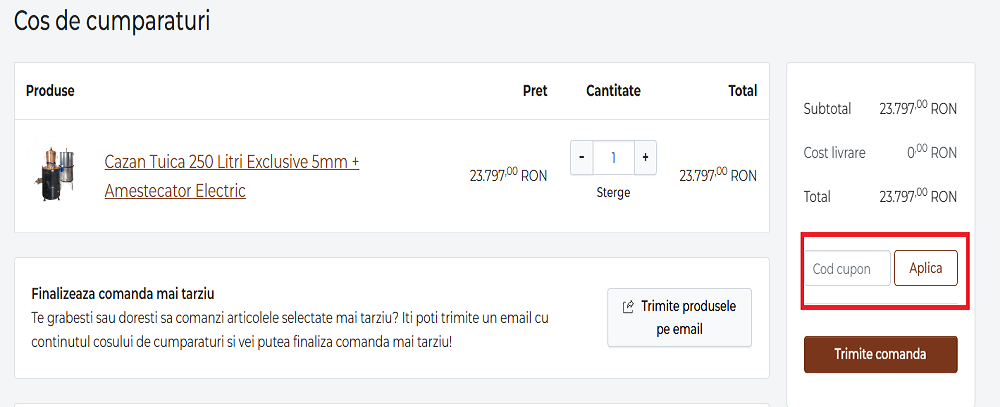Select the Cantitate column header
The width and height of the screenshot is (1000, 407).
613,91
